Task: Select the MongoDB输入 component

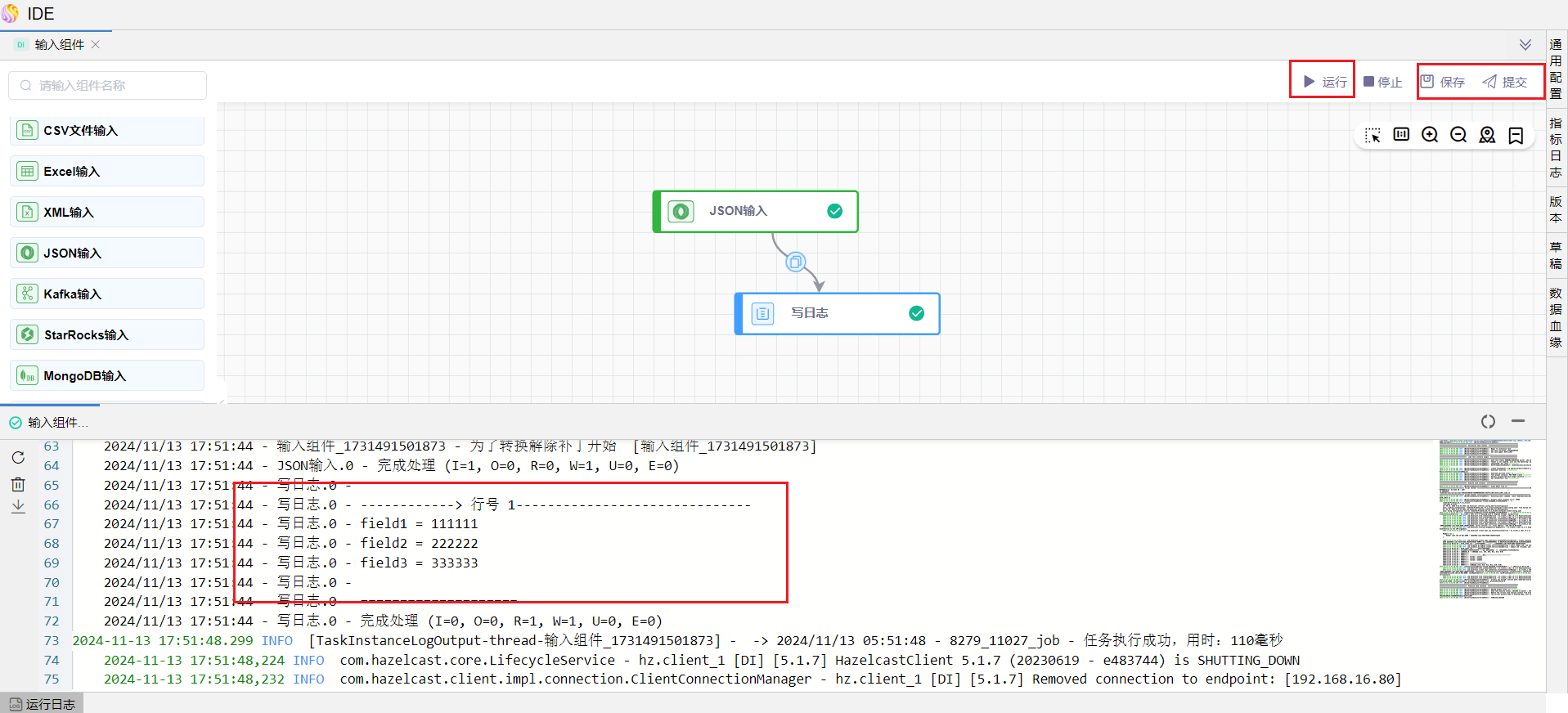Action: [107, 375]
